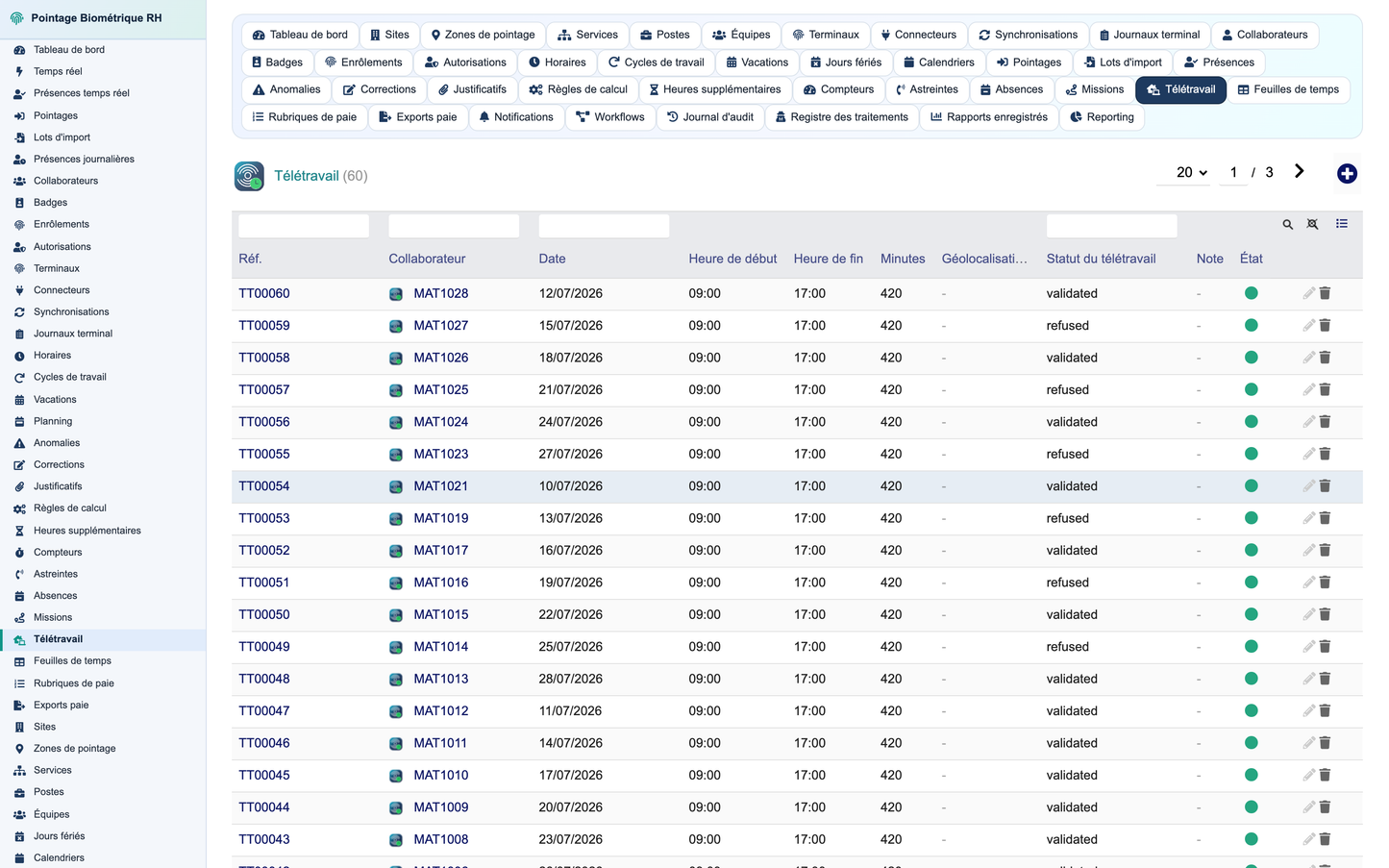Switch to Feuilles de temps top tab
This screenshot has width=1389, height=868.
(1288, 89)
